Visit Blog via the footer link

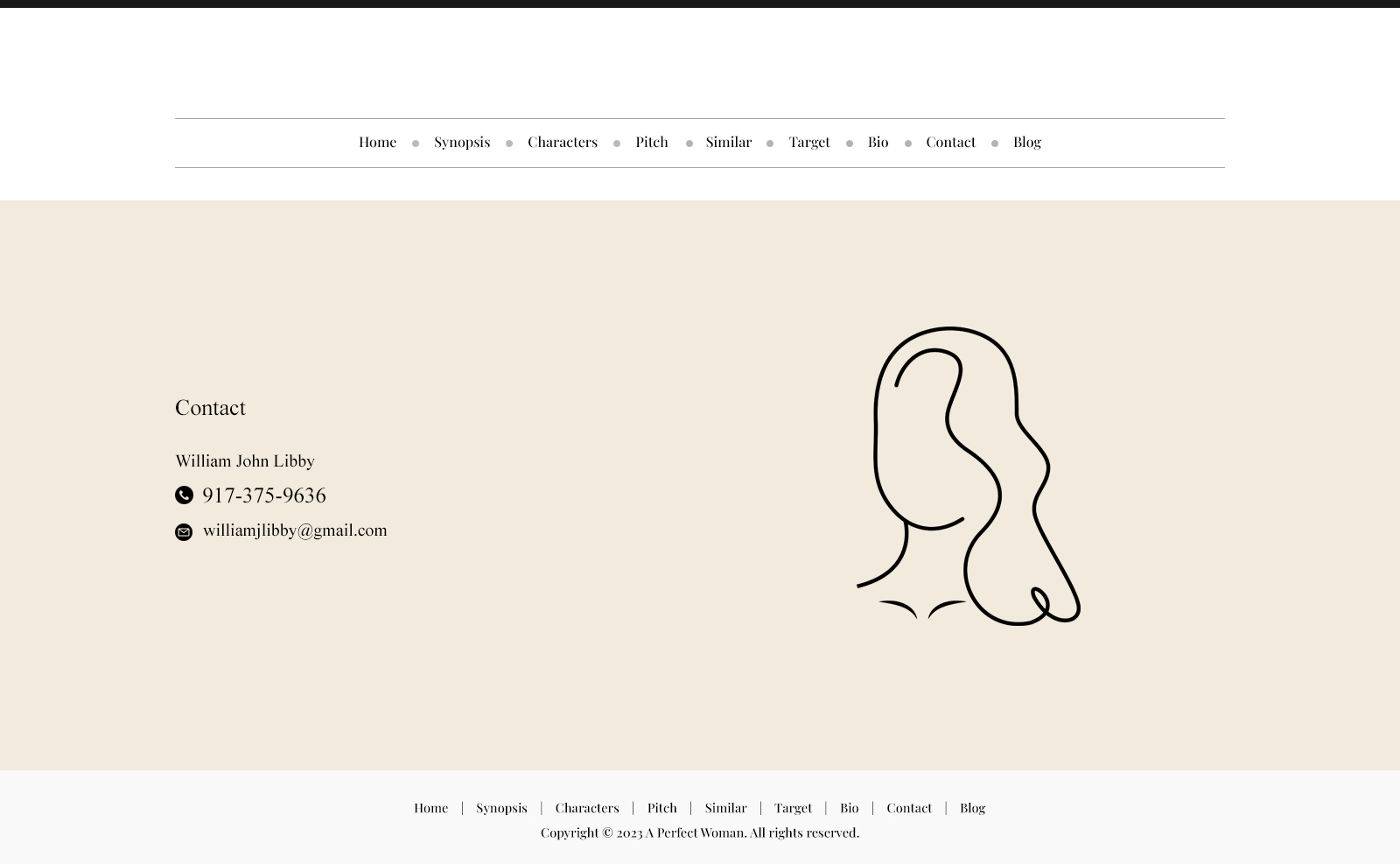point(972,808)
